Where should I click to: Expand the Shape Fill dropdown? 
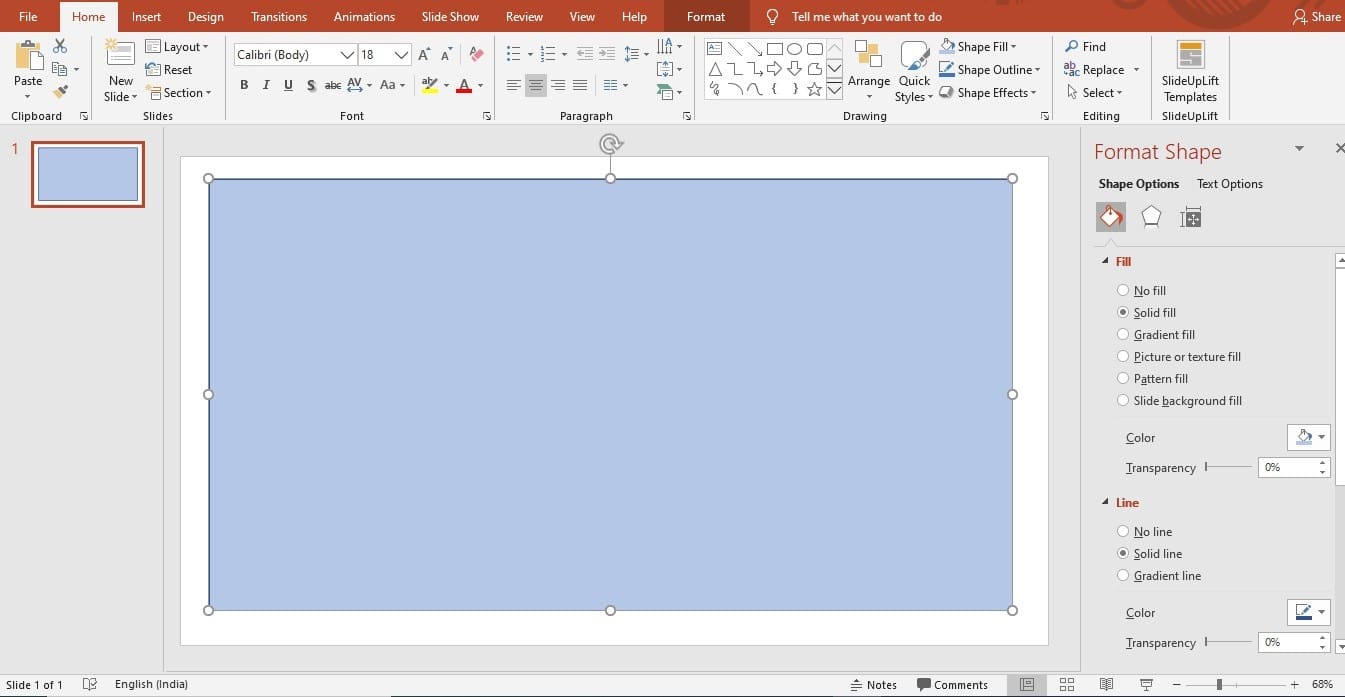[1013, 47]
